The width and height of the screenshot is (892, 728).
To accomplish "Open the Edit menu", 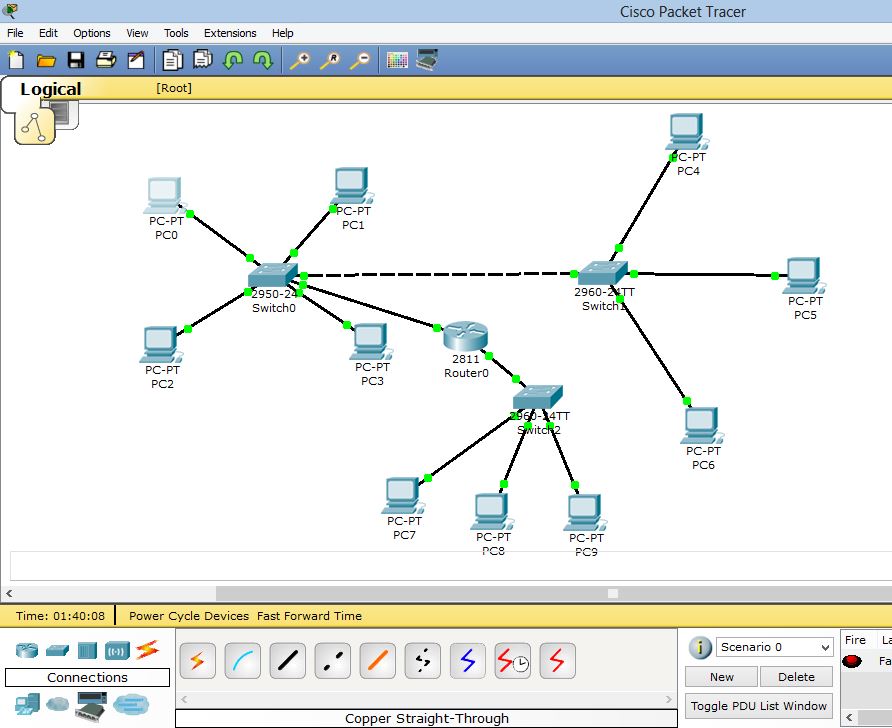I will coord(48,33).
